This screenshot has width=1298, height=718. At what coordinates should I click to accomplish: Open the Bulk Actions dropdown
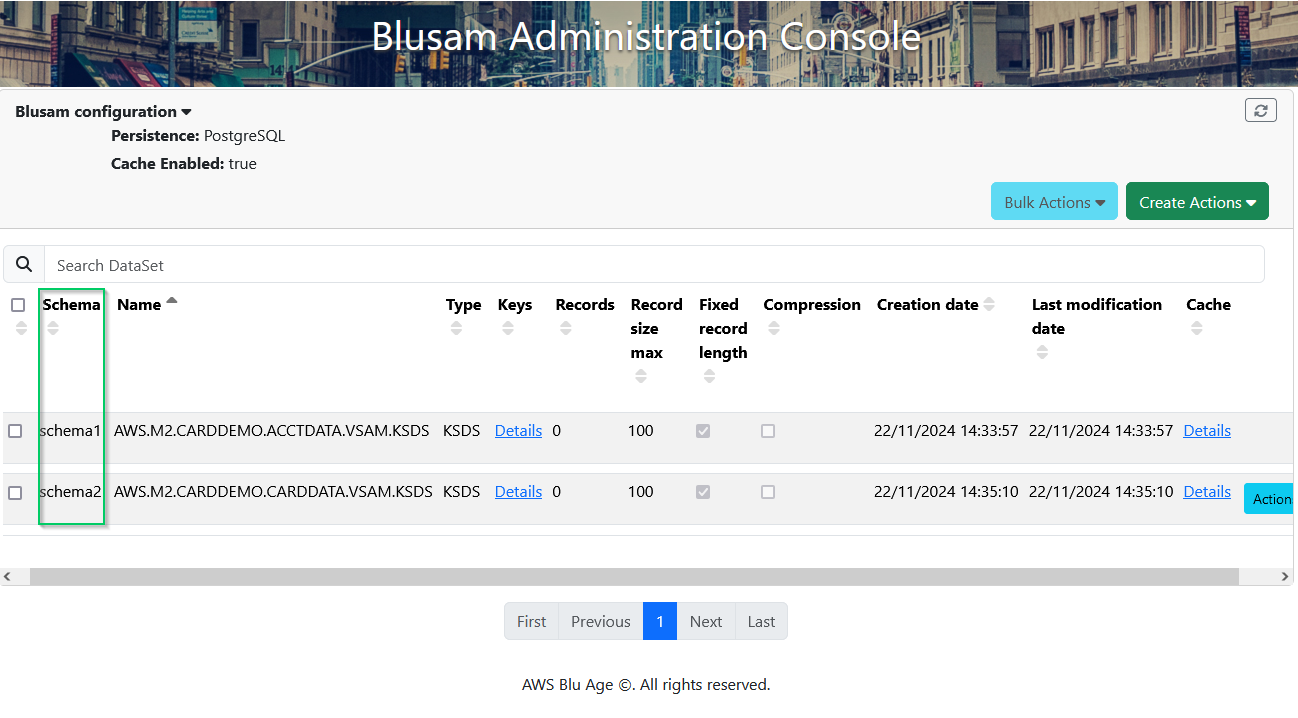pos(1054,201)
